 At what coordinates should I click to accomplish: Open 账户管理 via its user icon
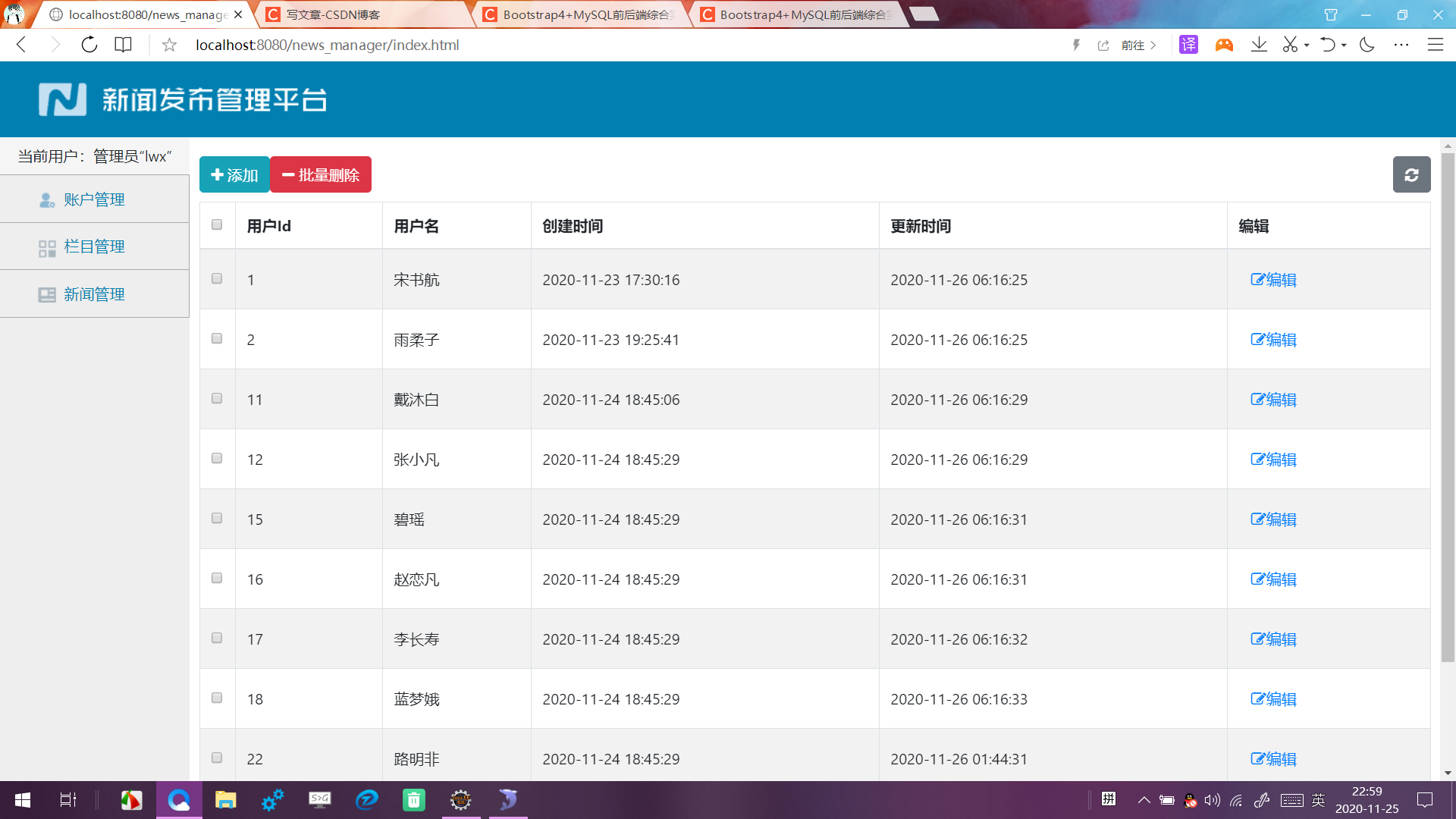[46, 199]
